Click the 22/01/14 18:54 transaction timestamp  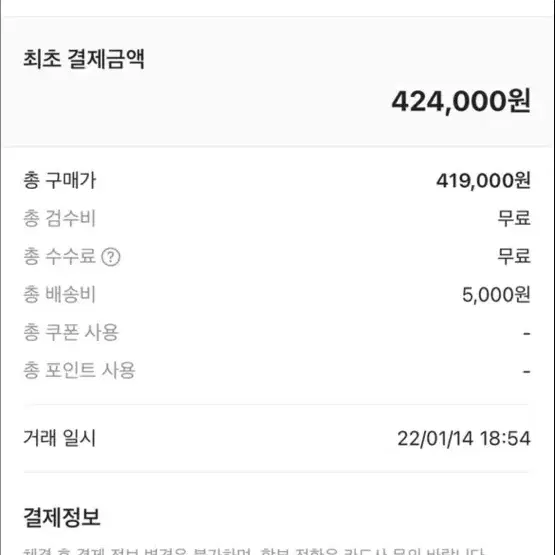(x=464, y=439)
